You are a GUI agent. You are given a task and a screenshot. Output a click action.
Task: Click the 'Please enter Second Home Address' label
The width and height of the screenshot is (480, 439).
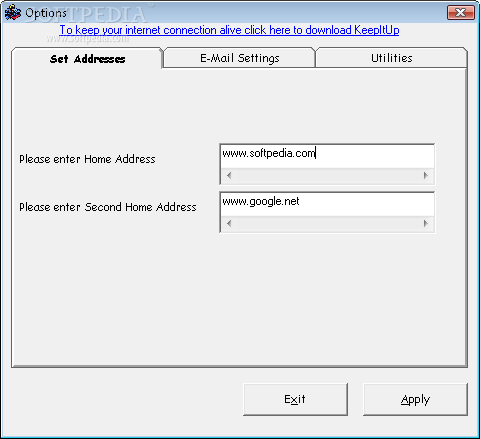(108, 207)
